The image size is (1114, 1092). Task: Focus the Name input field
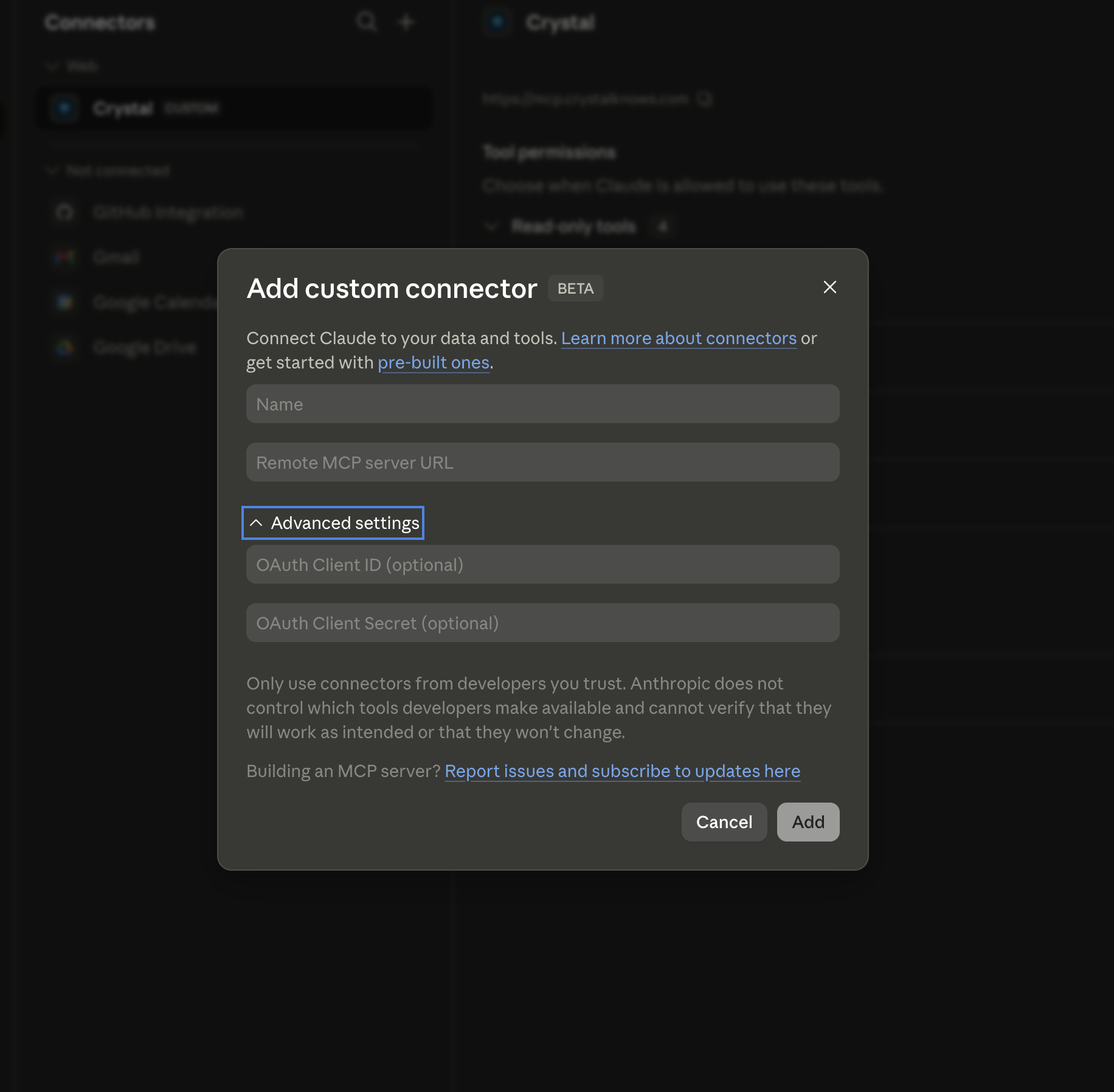coord(542,404)
